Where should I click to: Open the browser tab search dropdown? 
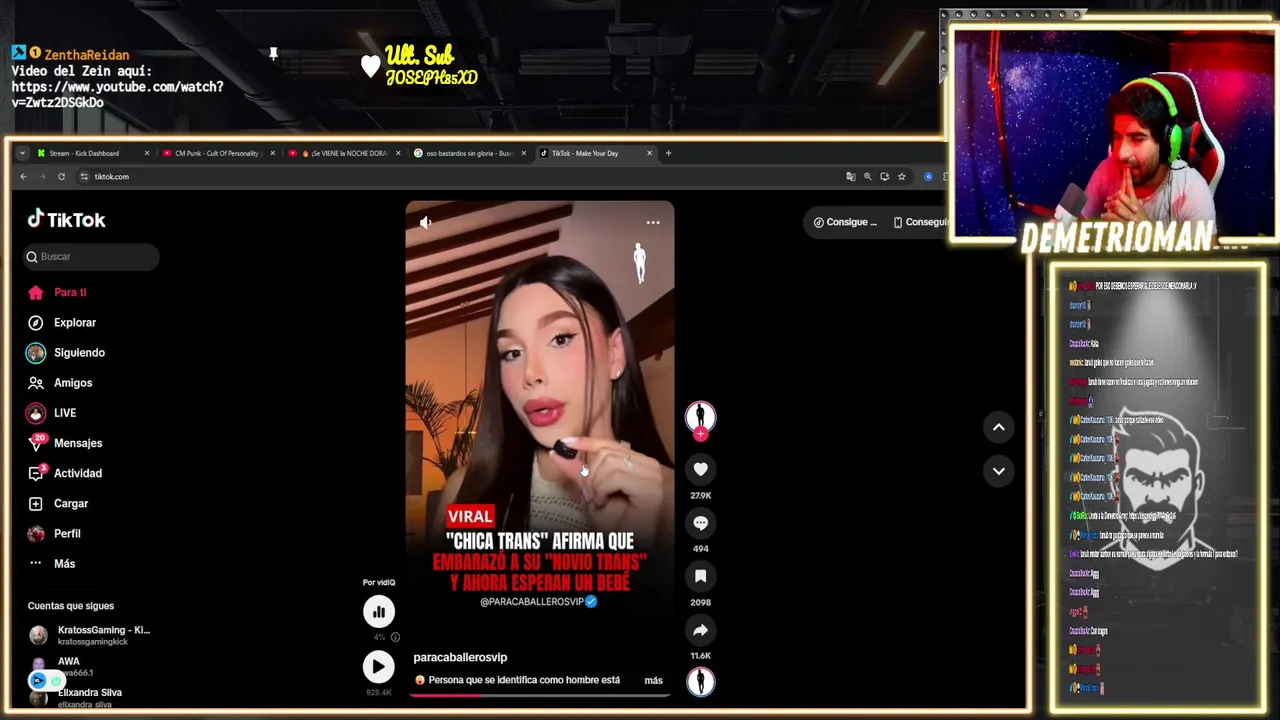tap(21, 153)
